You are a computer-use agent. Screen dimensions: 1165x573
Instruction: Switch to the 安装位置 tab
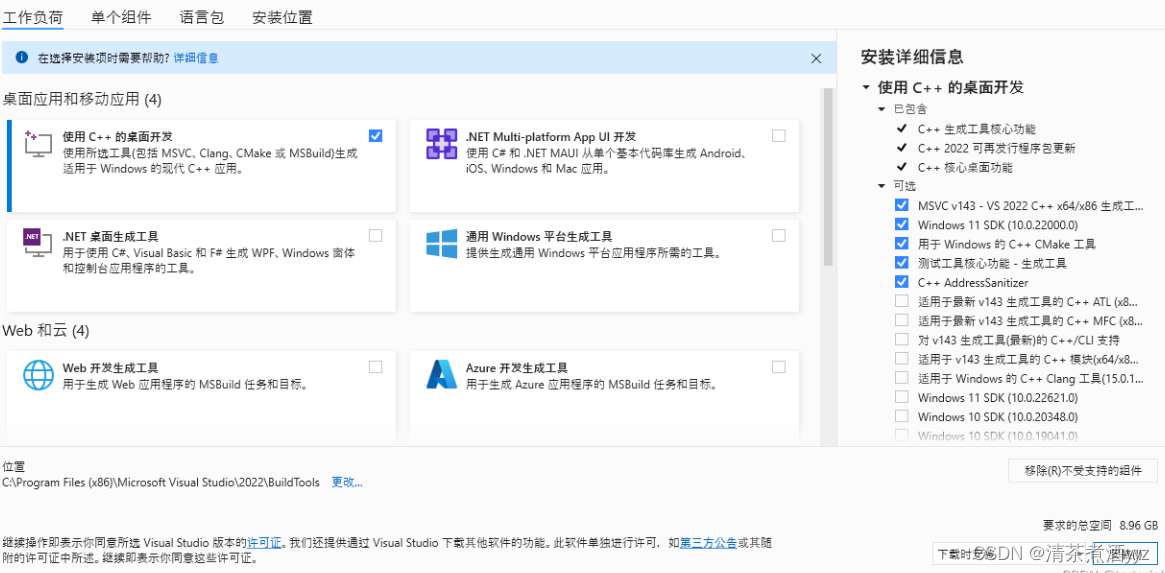(282, 17)
